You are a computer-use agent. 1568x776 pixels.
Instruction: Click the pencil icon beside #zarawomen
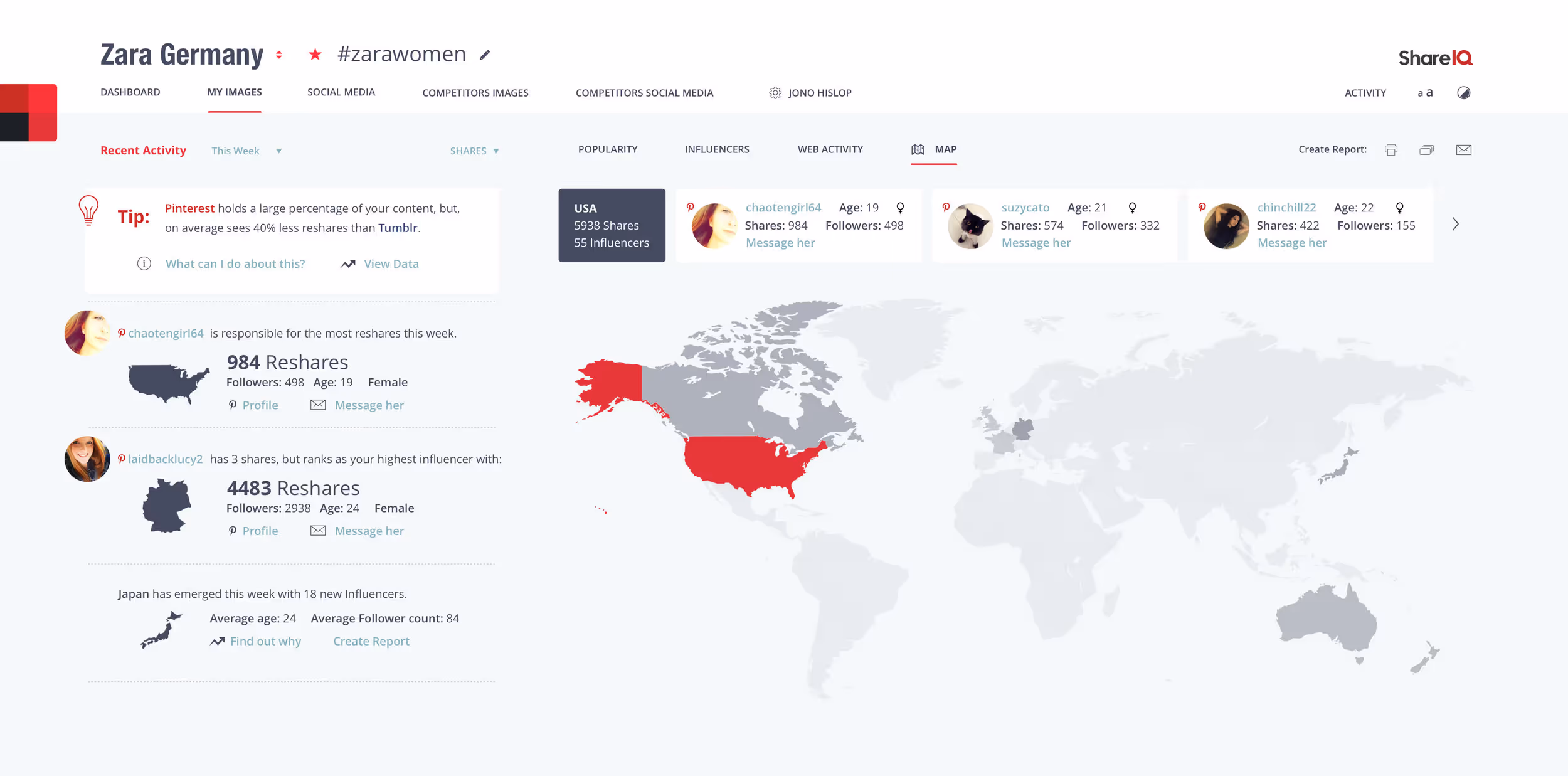485,55
